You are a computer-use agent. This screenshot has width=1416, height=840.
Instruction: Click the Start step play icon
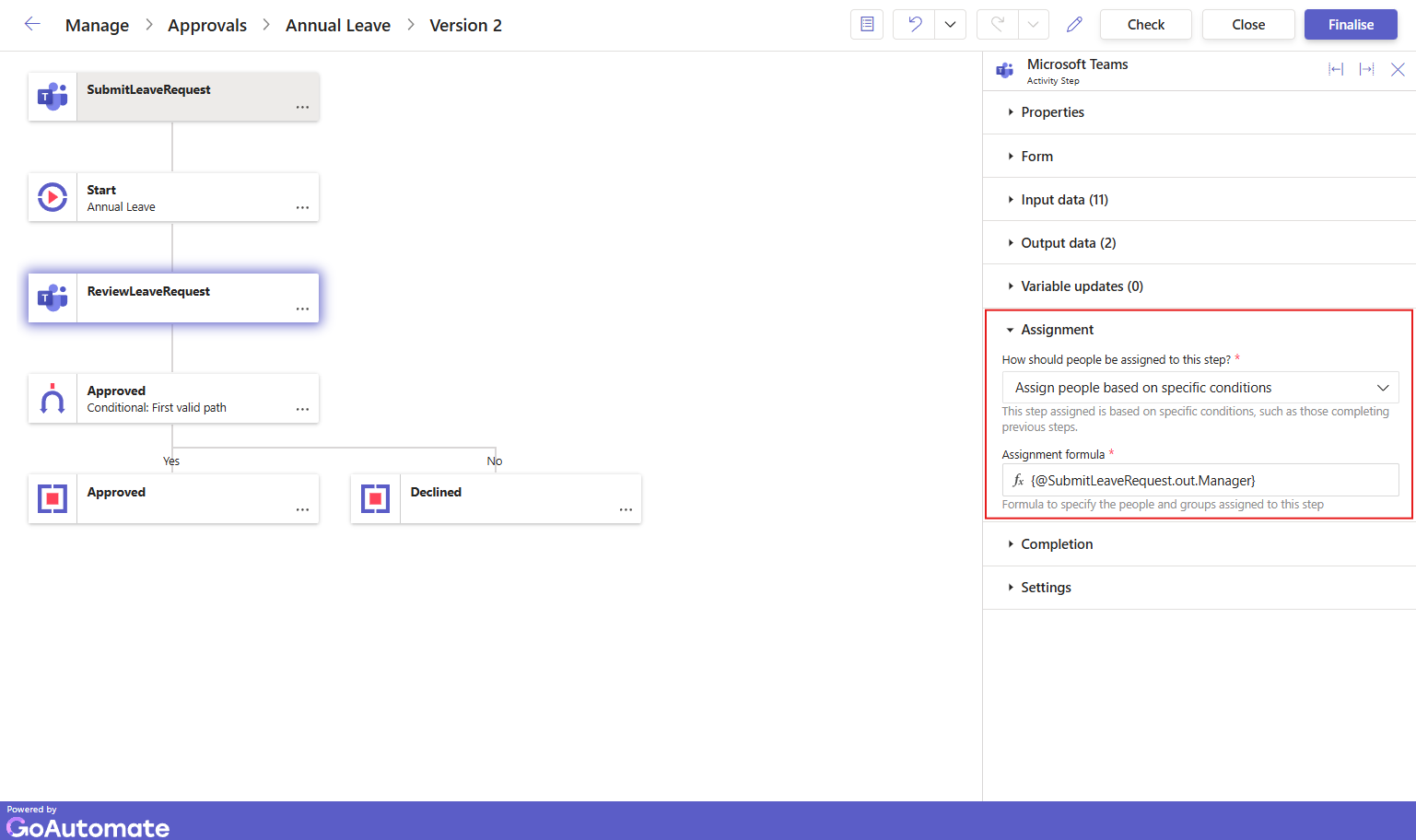click(x=53, y=197)
